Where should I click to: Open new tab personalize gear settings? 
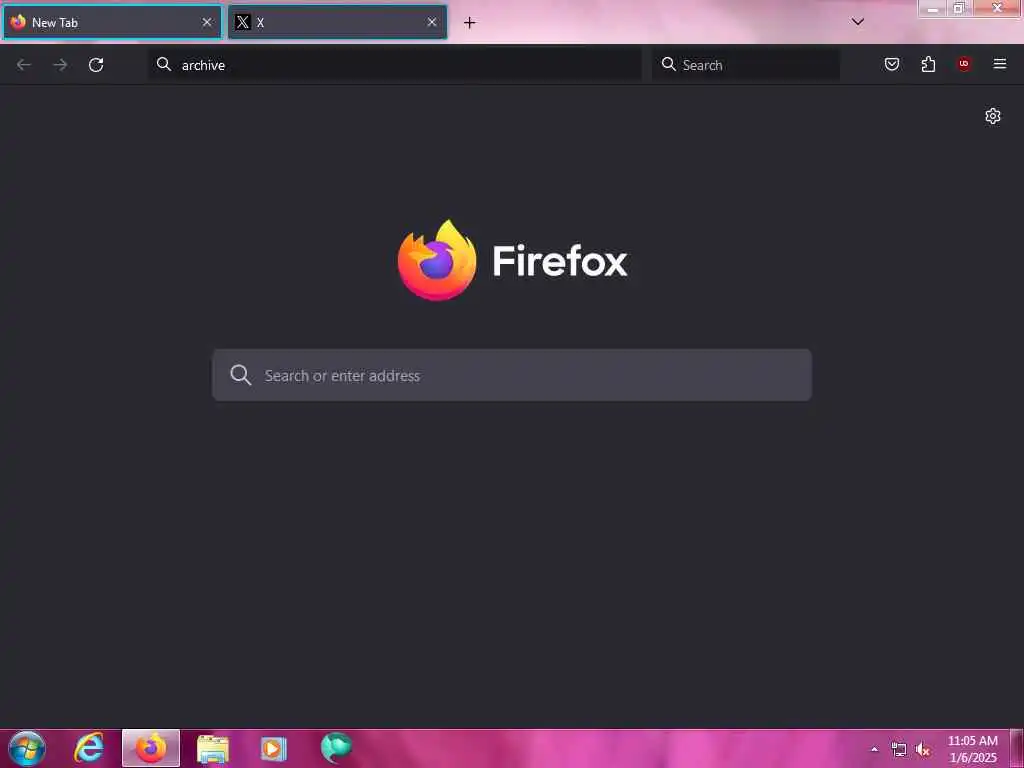coord(993,116)
